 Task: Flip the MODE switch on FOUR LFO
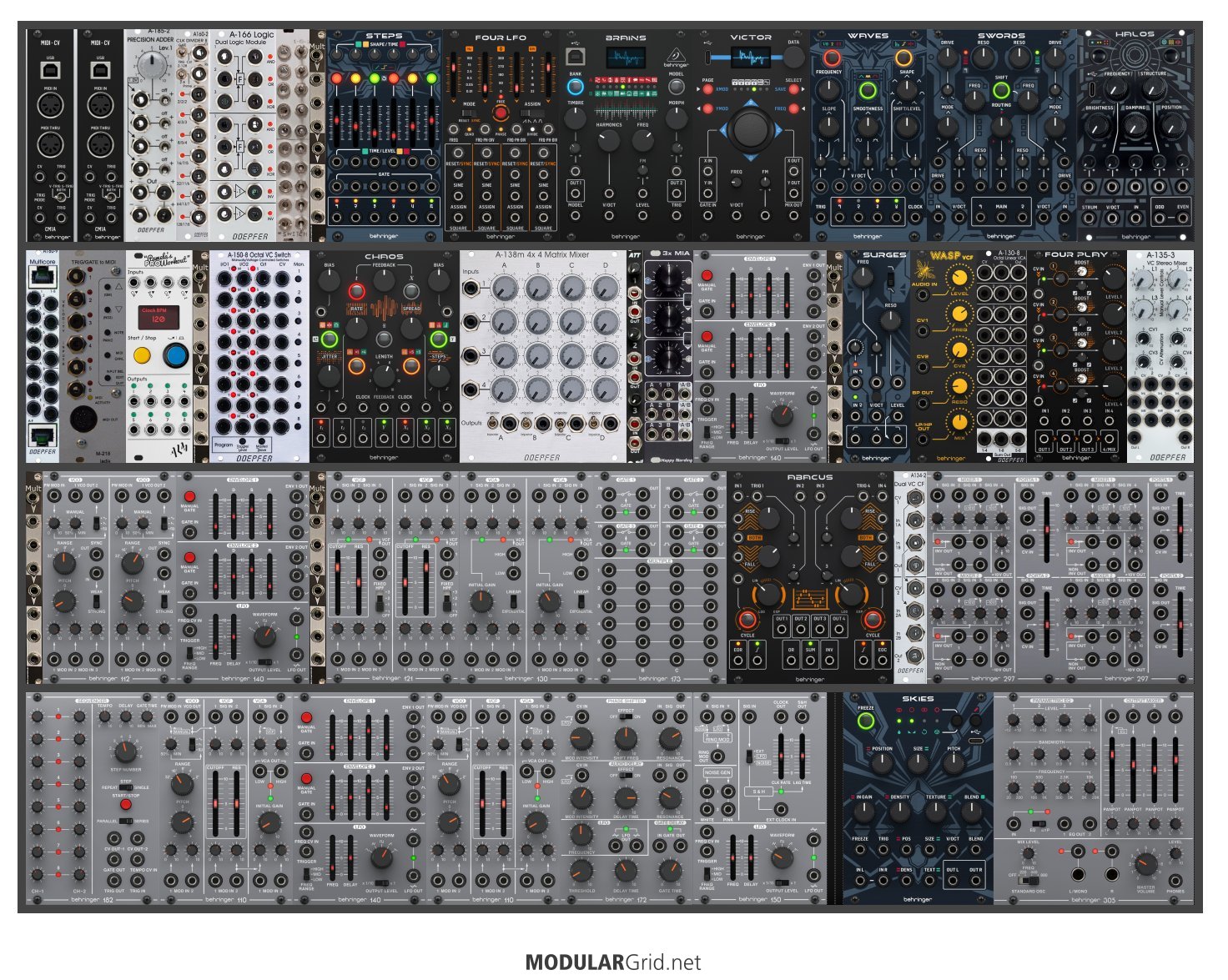pyautogui.click(x=471, y=113)
